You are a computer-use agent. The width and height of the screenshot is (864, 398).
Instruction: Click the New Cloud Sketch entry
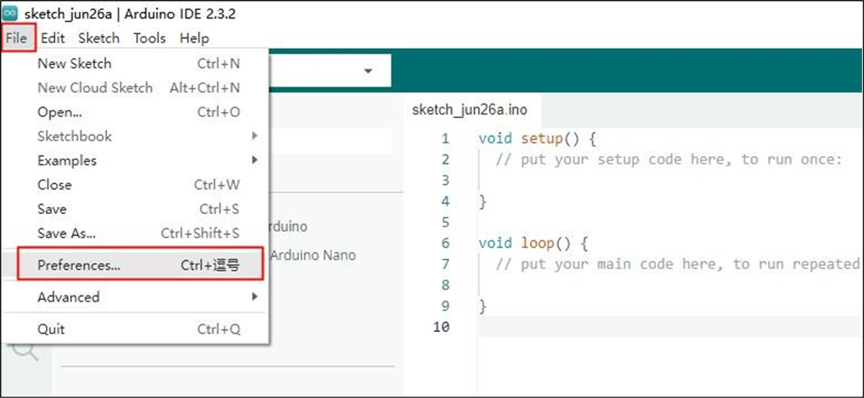coord(136,88)
